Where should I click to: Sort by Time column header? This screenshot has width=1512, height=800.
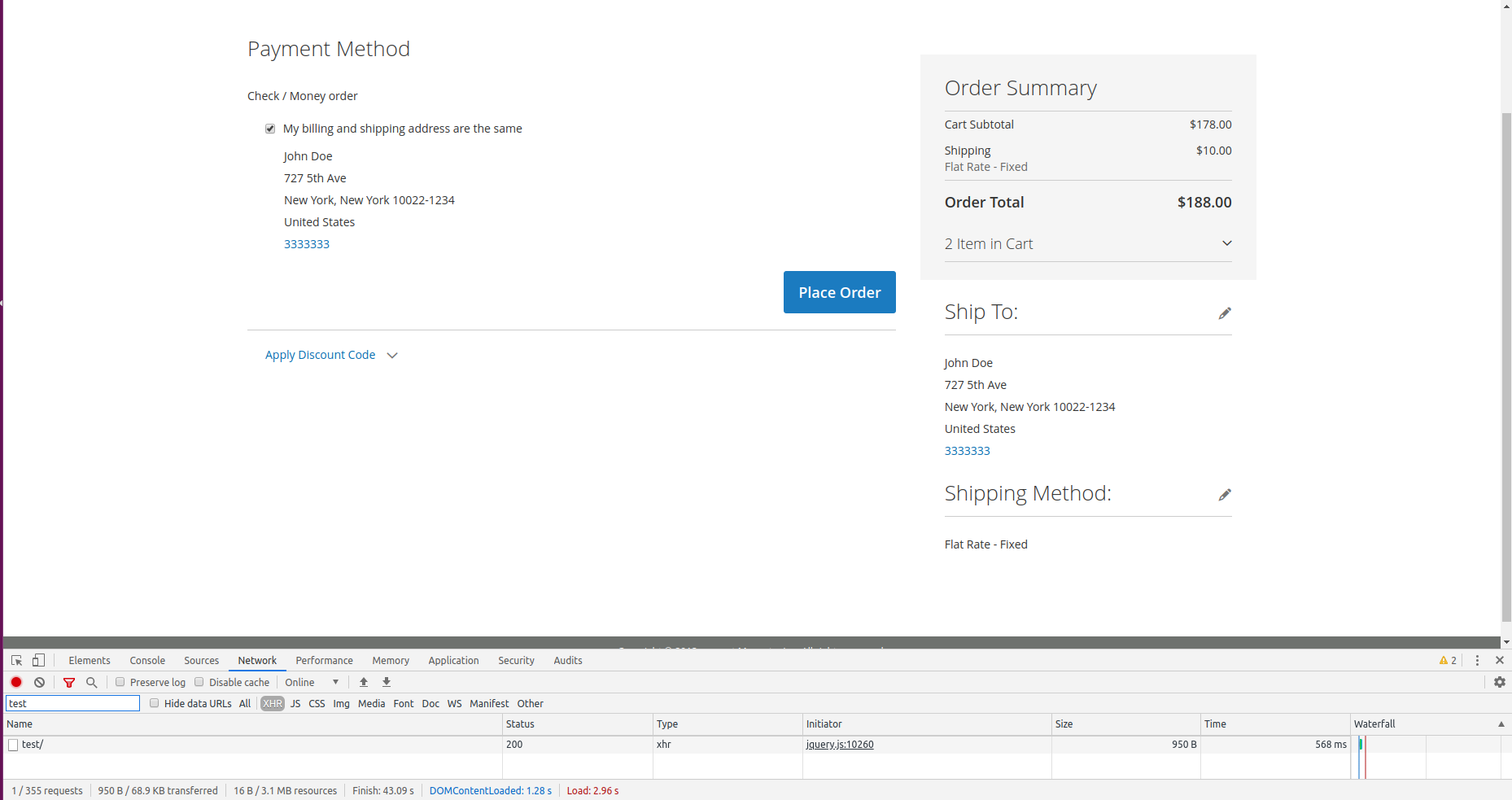[x=1275, y=724]
